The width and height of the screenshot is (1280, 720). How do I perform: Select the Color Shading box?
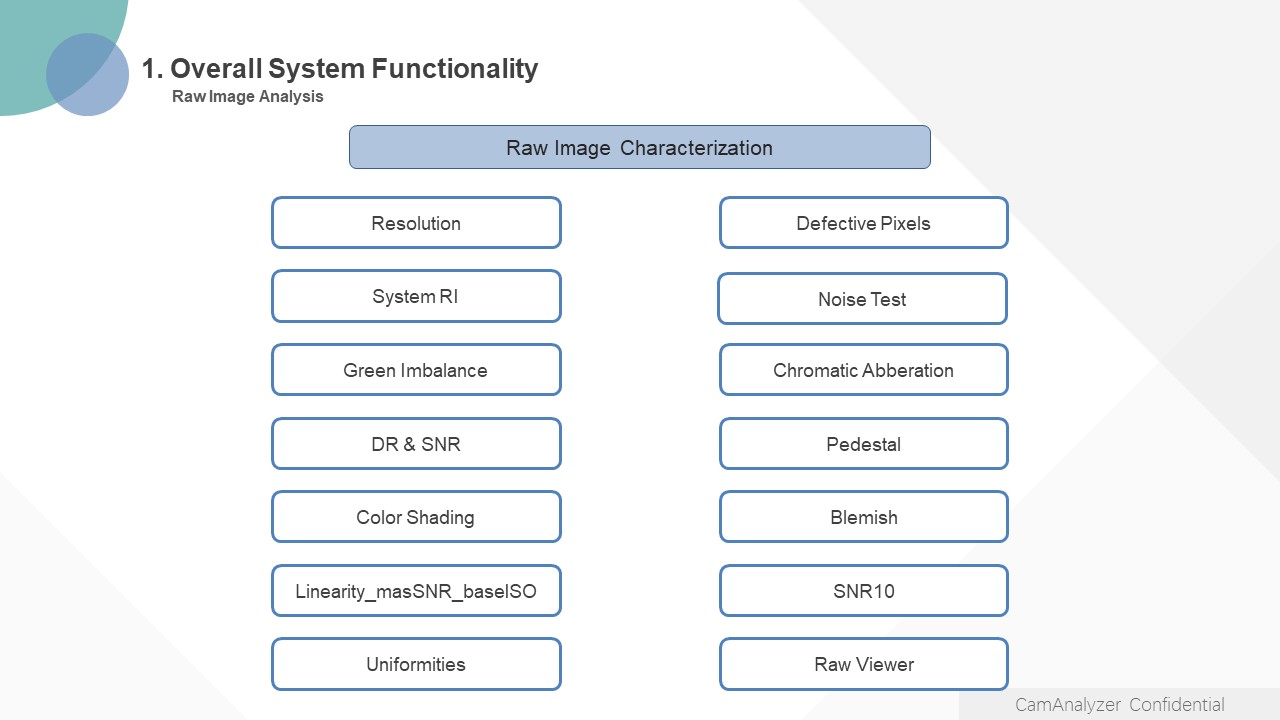pos(416,517)
